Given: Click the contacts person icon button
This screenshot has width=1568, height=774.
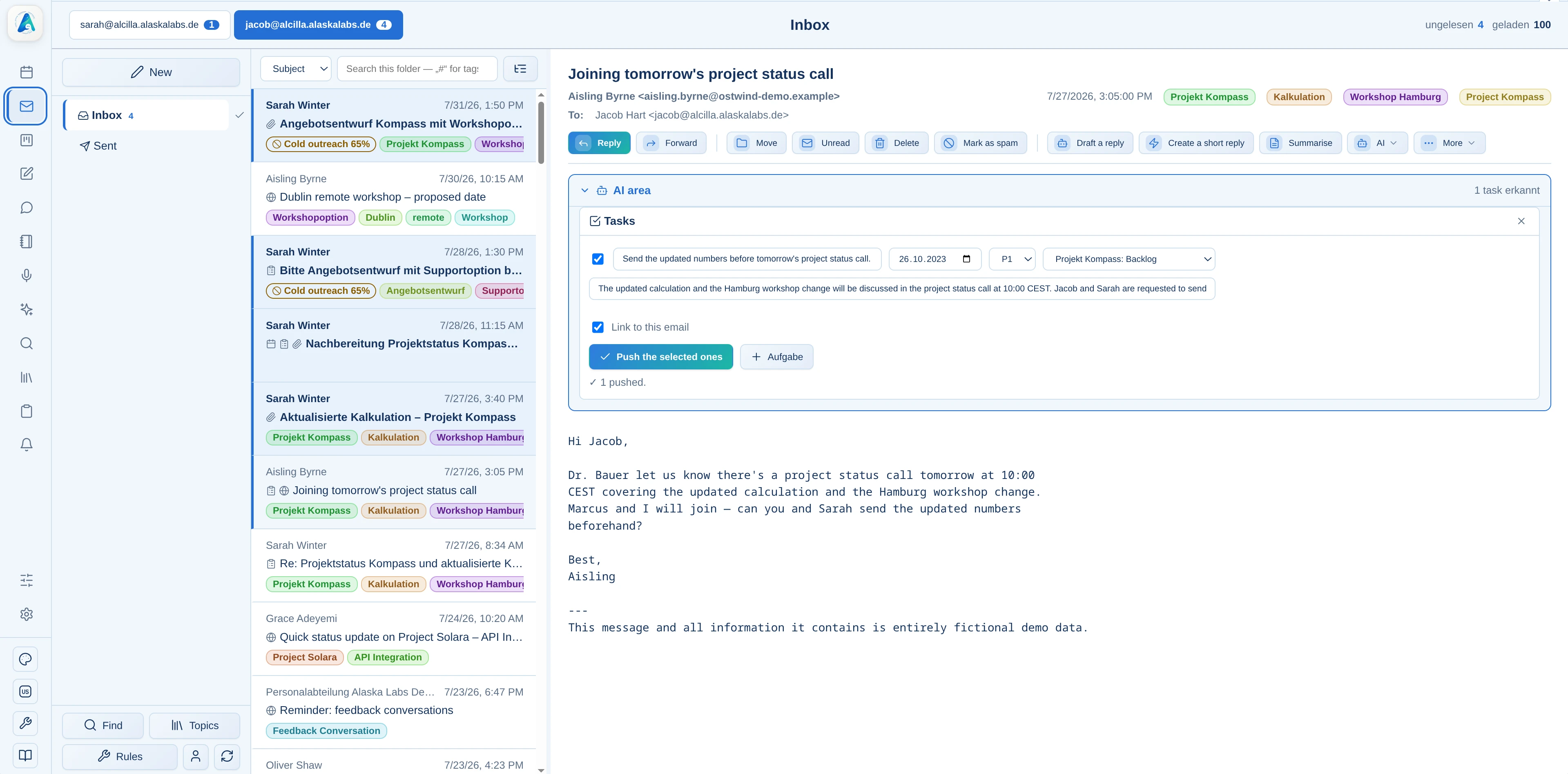Looking at the screenshot, I should (195, 756).
